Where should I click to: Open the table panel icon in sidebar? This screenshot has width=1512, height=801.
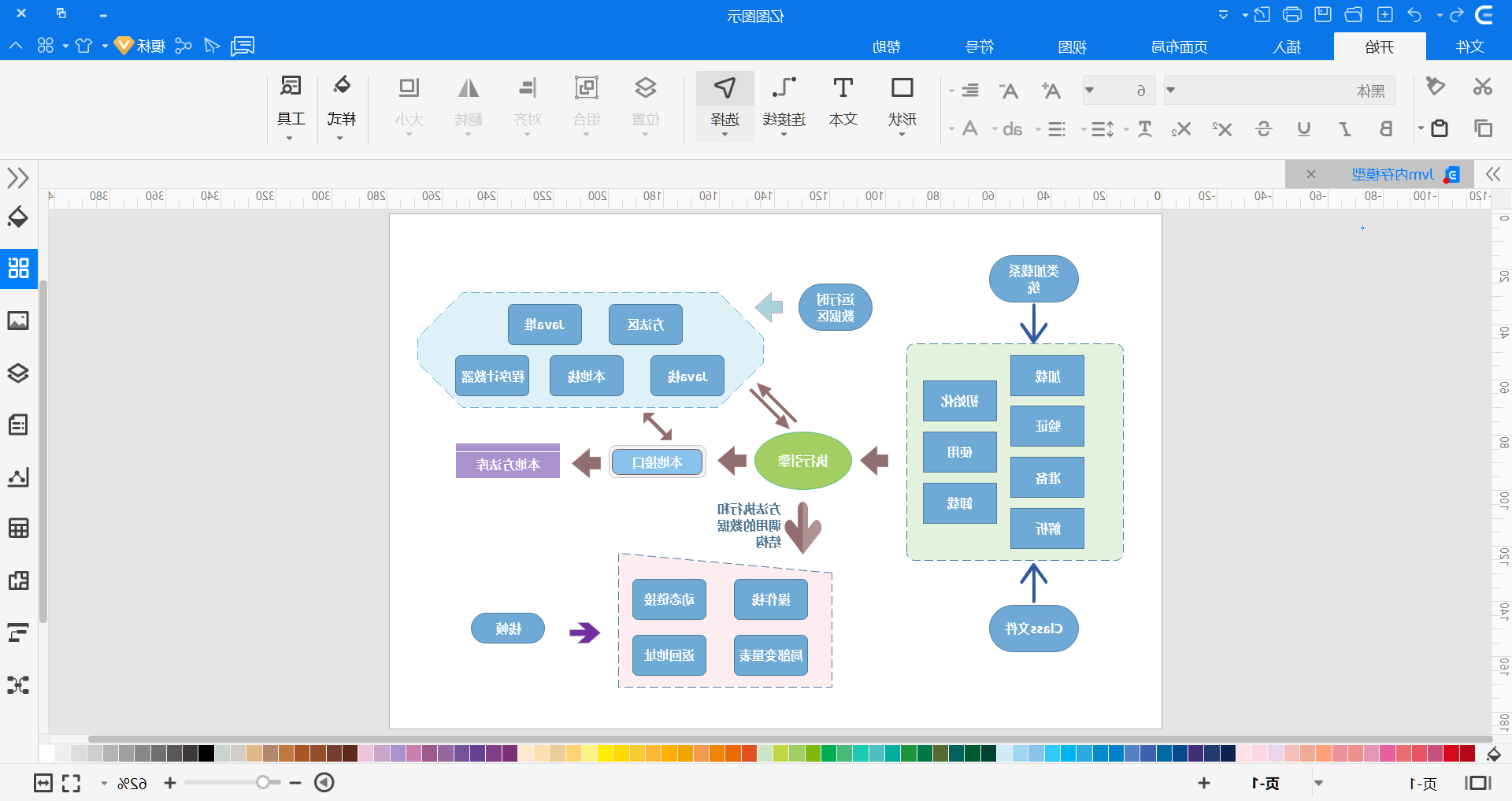point(18,528)
